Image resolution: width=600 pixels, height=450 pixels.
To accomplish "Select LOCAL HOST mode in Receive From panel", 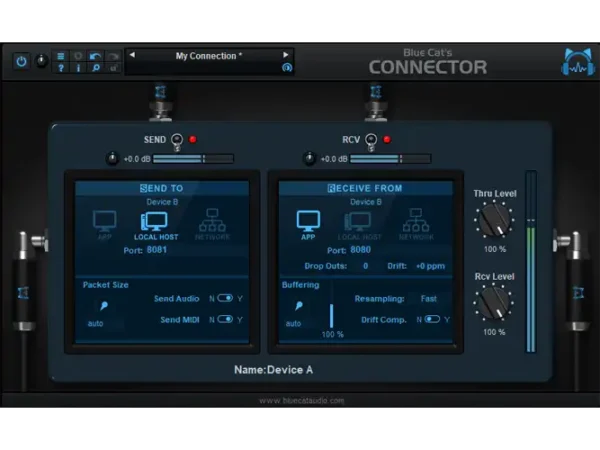I will coord(359,226).
